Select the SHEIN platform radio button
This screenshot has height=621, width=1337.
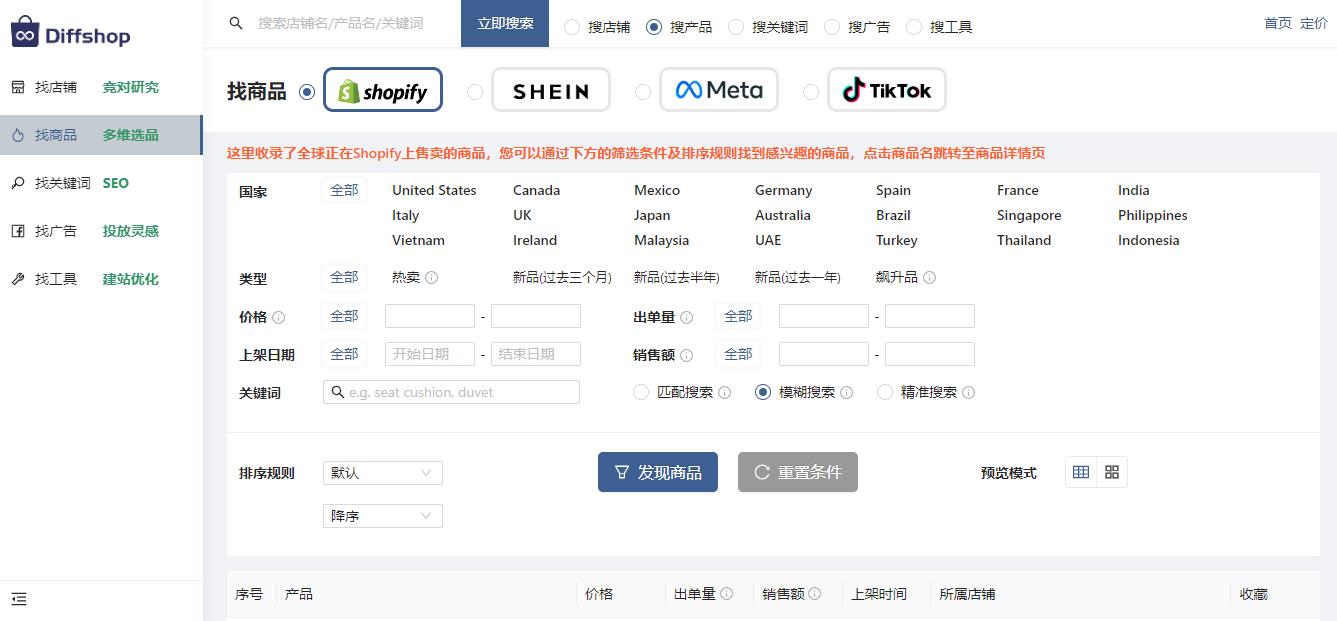tap(475, 92)
